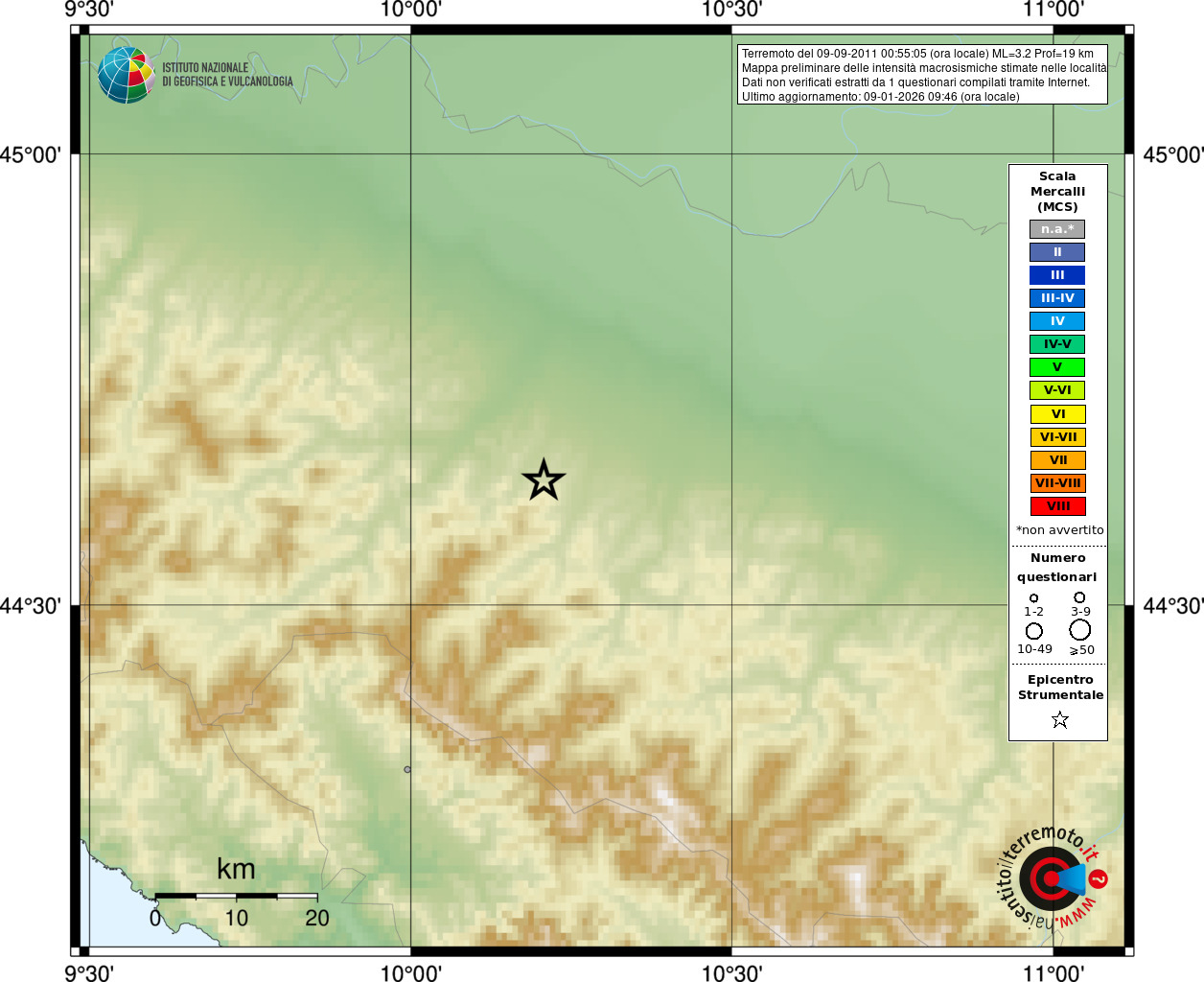Click the 3-9 questionnaires circle symbol
This screenshot has width=1204, height=982.
coord(1079,597)
